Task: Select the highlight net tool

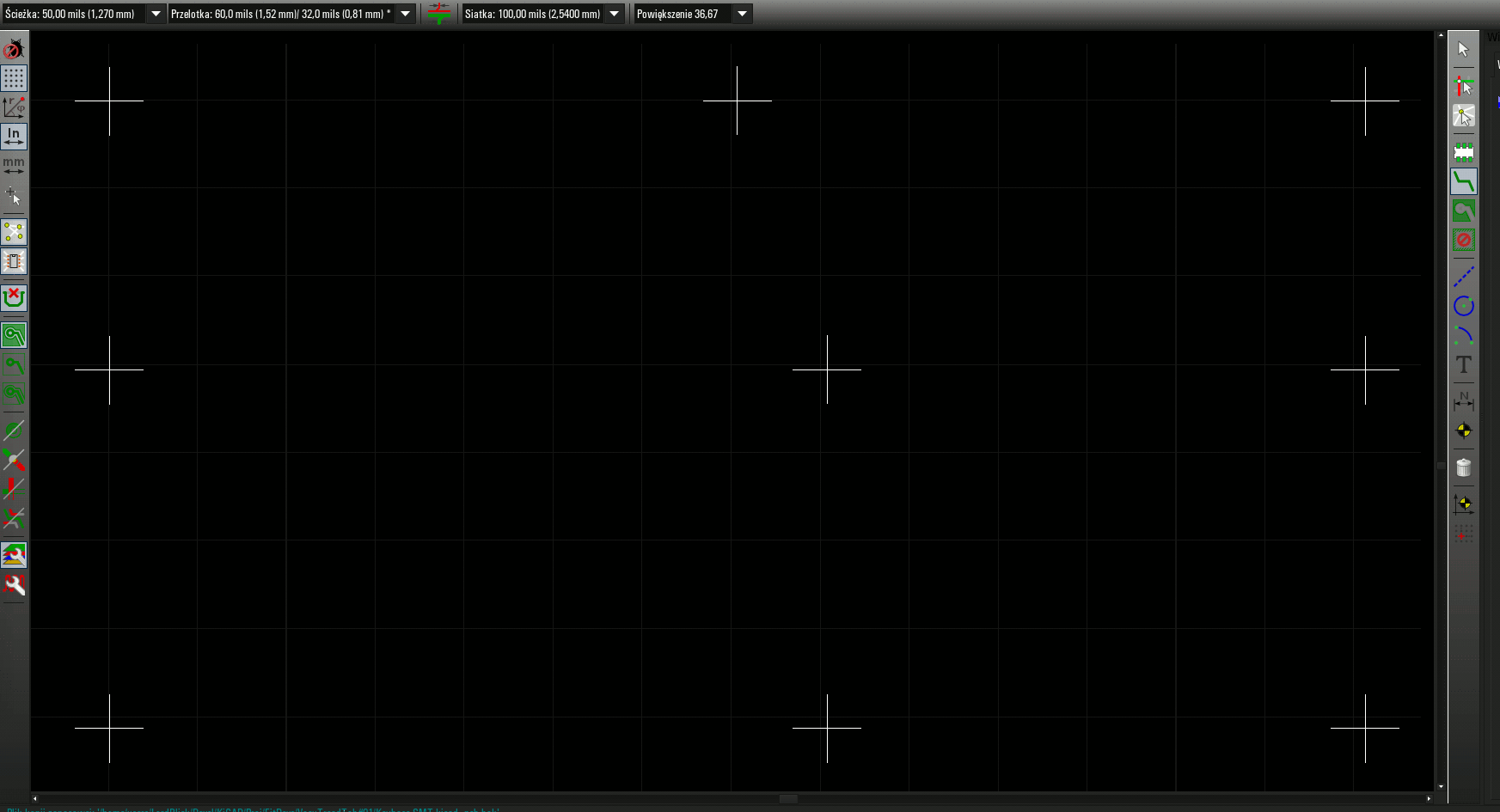Action: click(1464, 86)
